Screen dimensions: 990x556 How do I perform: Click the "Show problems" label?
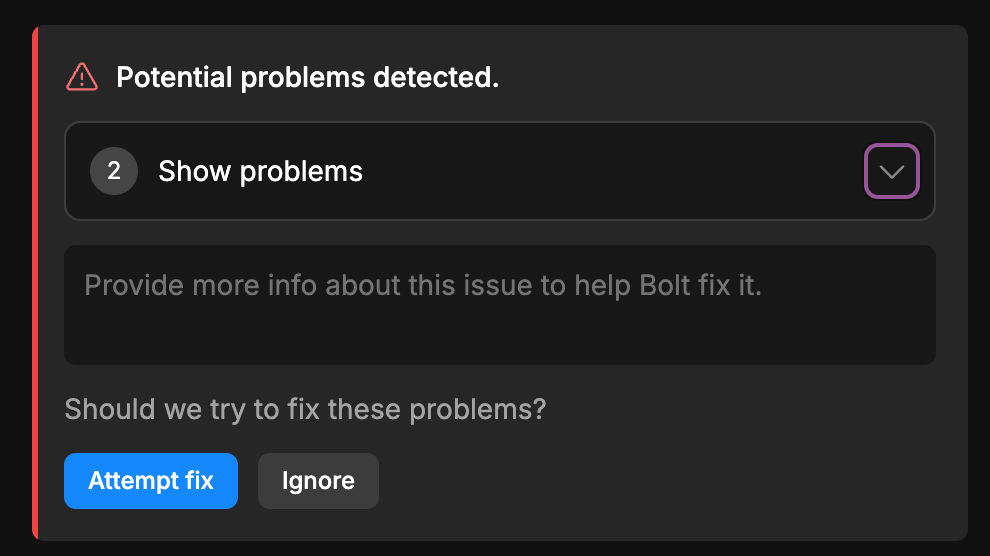(260, 172)
